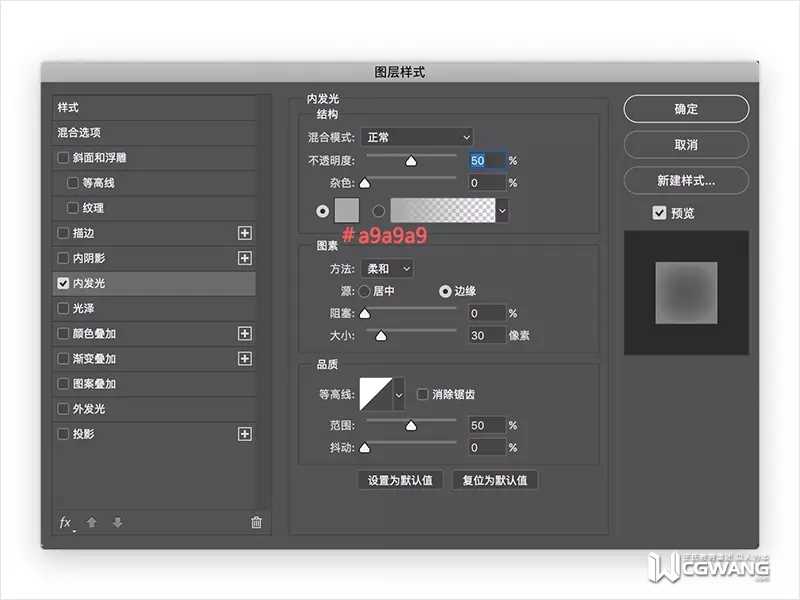Move effect down with arrow icon
The image size is (800, 600).
[117, 522]
